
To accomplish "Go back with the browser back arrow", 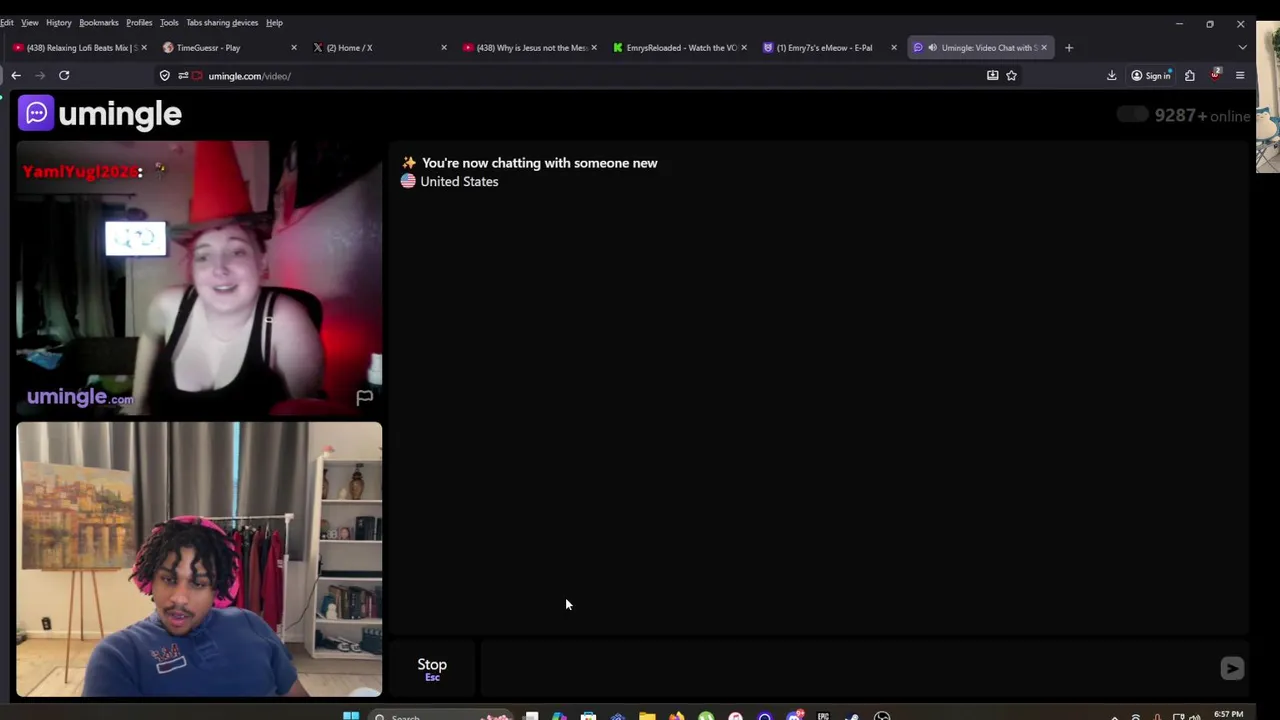I will 16,75.
